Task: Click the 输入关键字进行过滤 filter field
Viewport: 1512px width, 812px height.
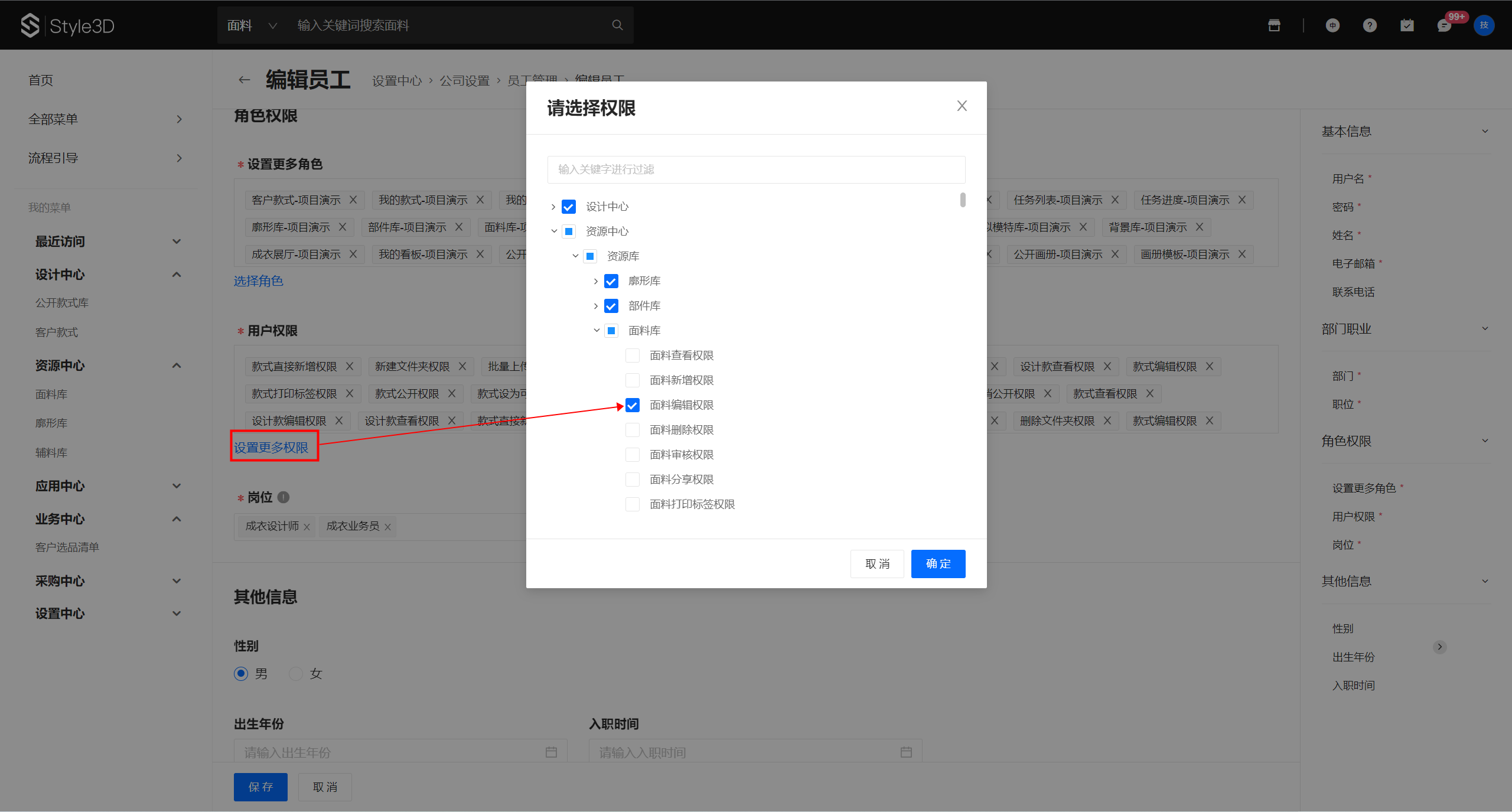Action: (755, 169)
